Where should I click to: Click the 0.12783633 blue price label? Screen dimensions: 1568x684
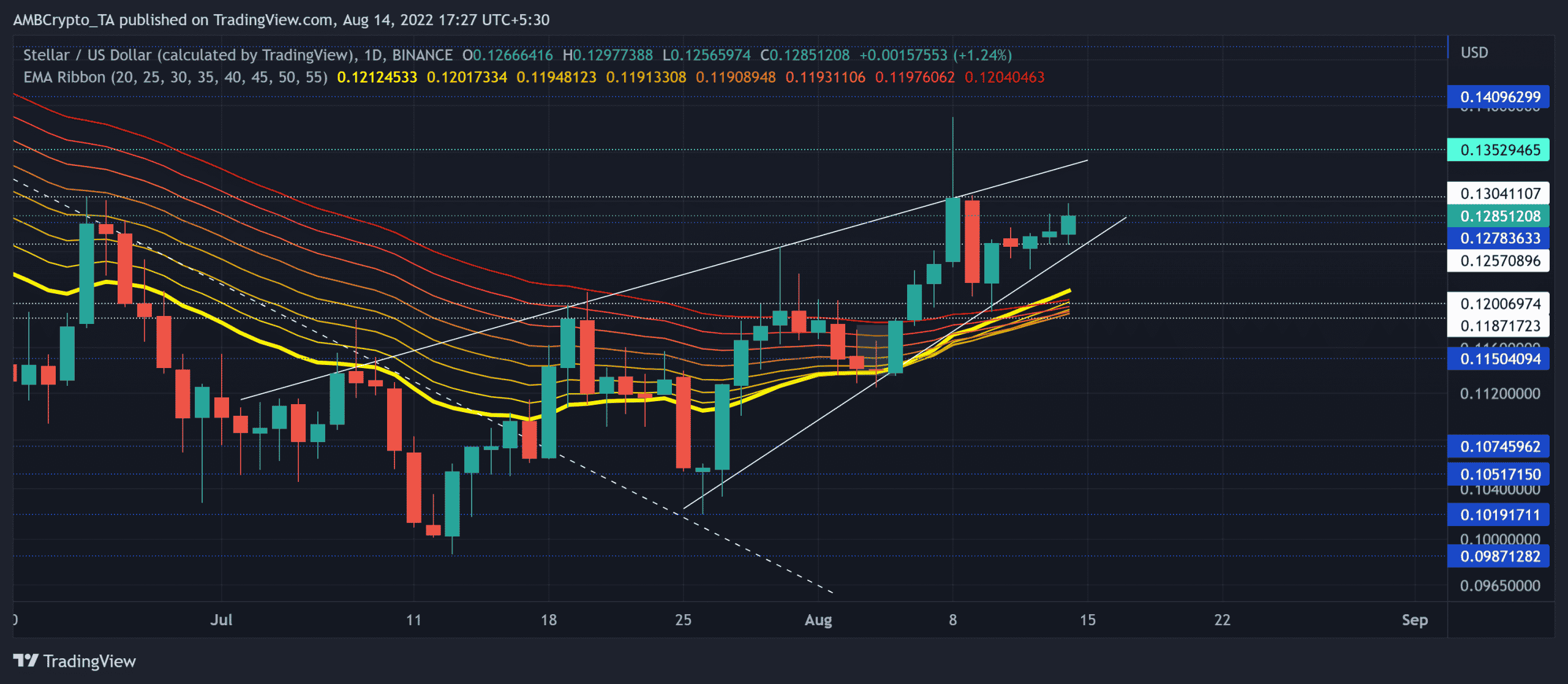coord(1498,238)
